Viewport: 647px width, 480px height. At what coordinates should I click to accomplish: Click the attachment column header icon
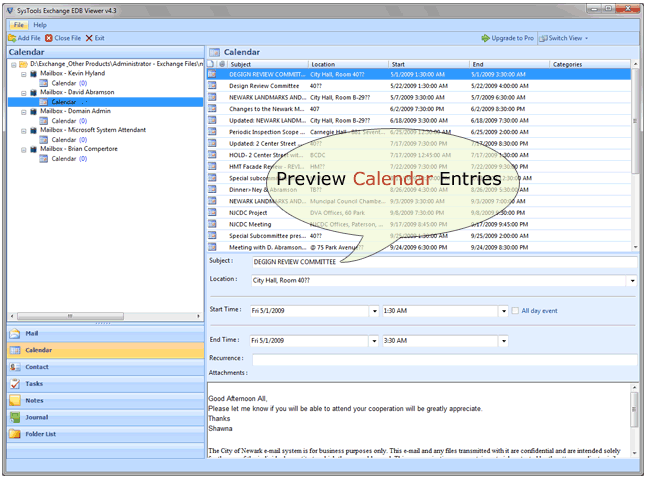[222, 64]
